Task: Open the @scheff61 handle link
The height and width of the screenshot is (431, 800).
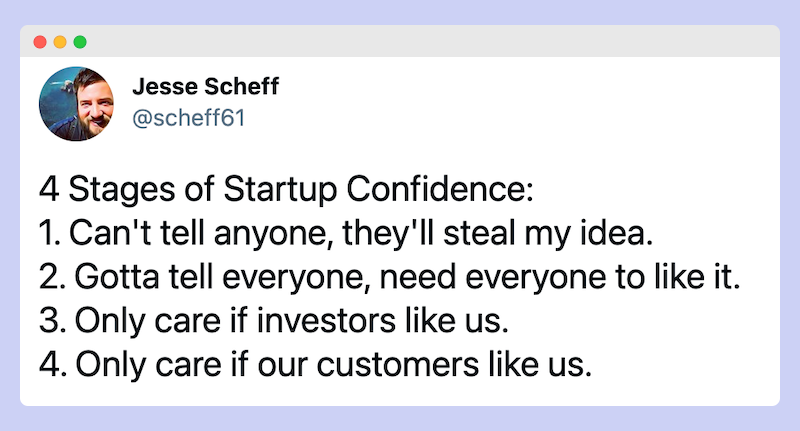Action: [189, 118]
